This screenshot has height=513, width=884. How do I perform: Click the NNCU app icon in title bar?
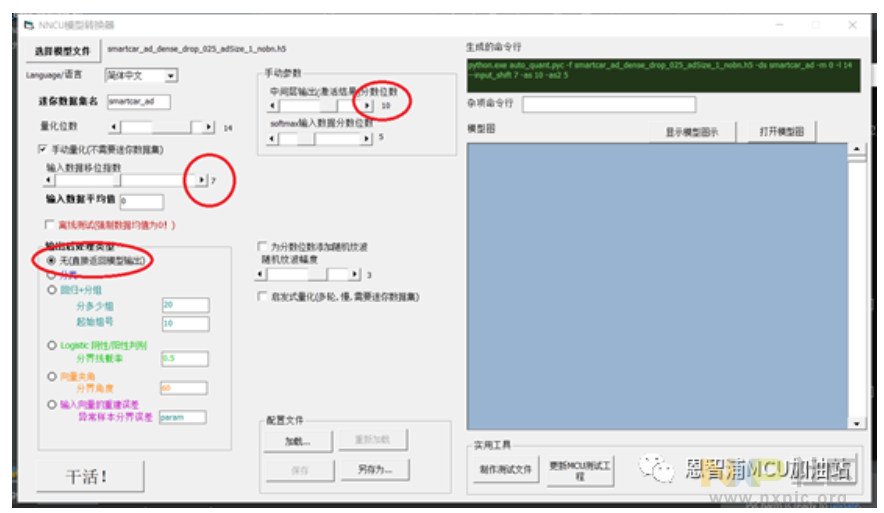point(29,24)
